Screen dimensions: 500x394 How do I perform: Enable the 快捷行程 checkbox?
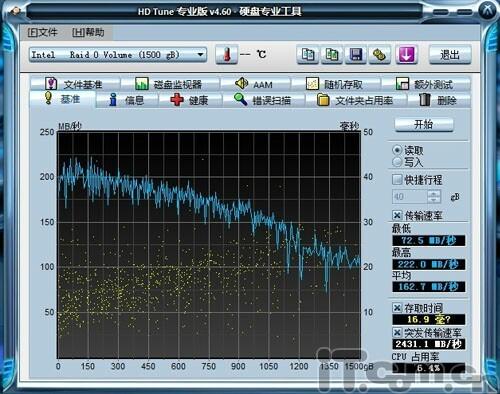pyautogui.click(x=397, y=180)
